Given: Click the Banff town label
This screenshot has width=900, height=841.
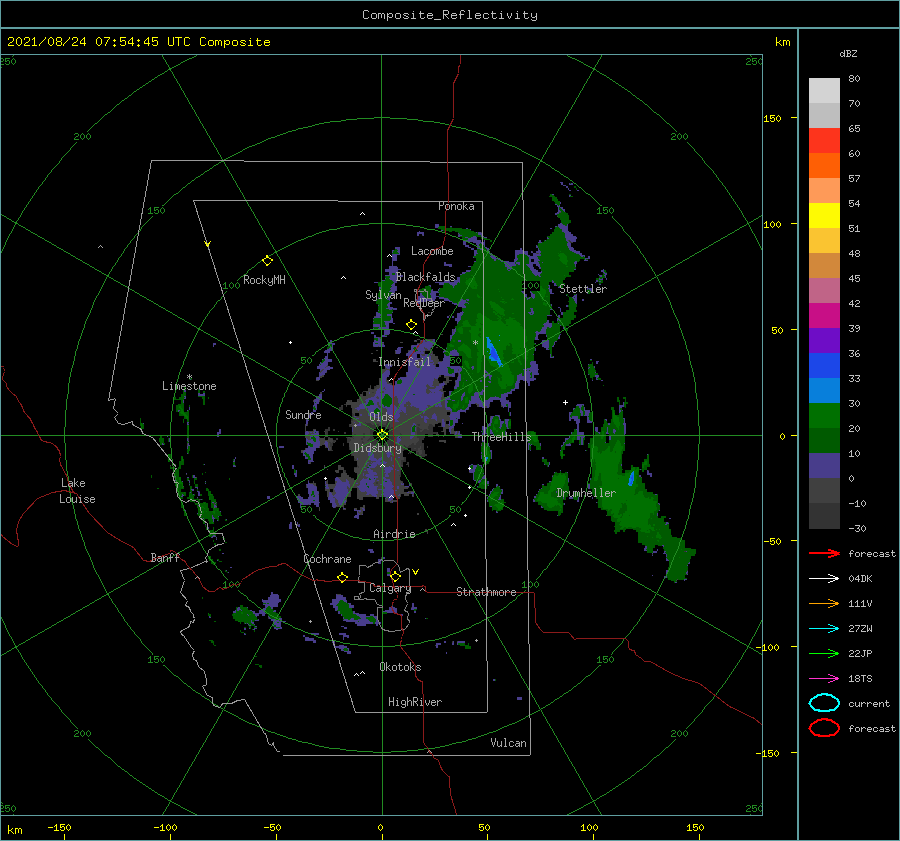Looking at the screenshot, I should point(165,557).
